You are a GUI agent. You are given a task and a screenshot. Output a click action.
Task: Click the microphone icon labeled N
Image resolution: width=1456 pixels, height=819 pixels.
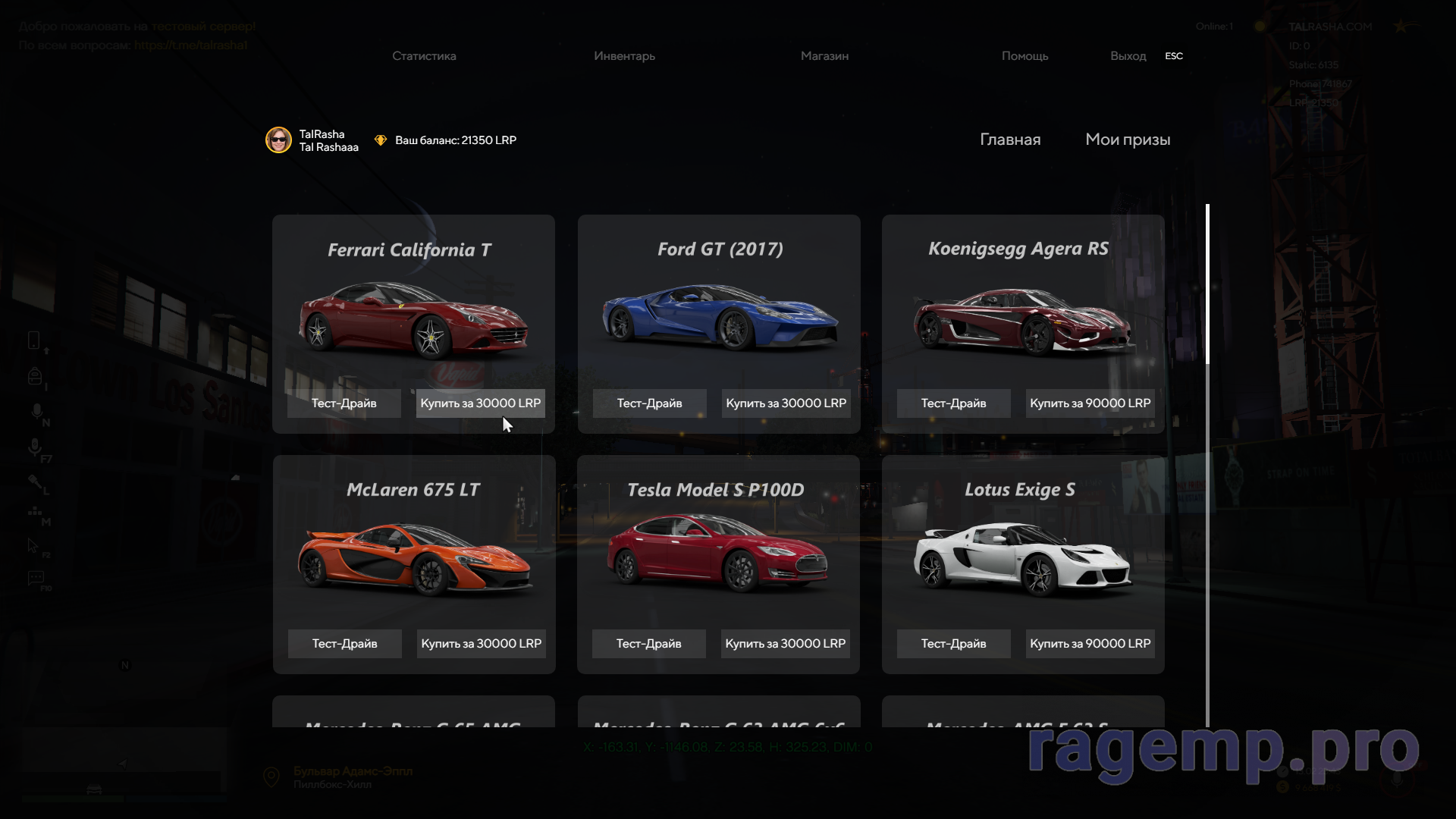36,412
